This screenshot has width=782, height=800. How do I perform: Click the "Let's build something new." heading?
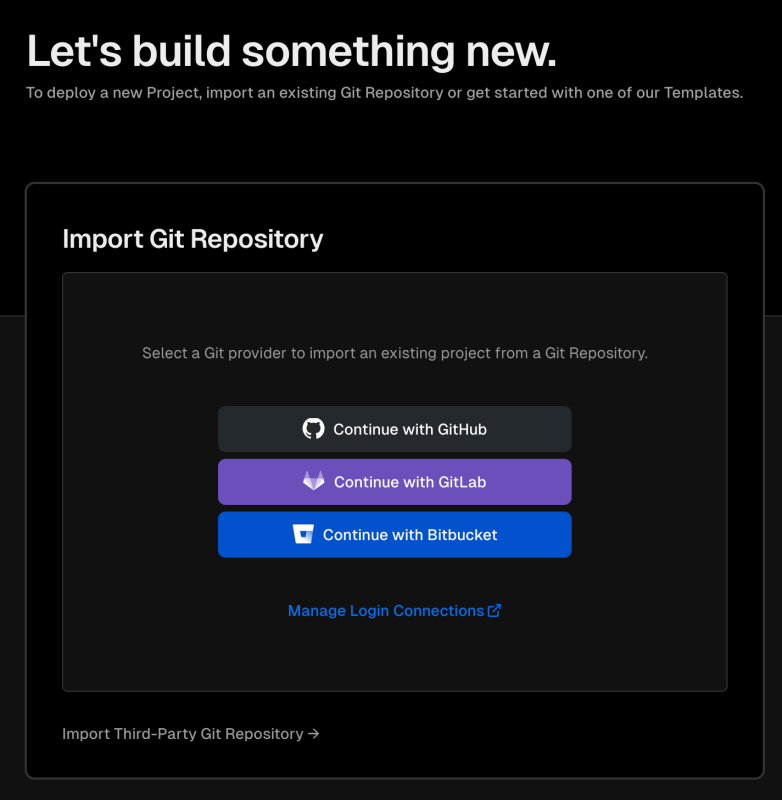coord(291,51)
